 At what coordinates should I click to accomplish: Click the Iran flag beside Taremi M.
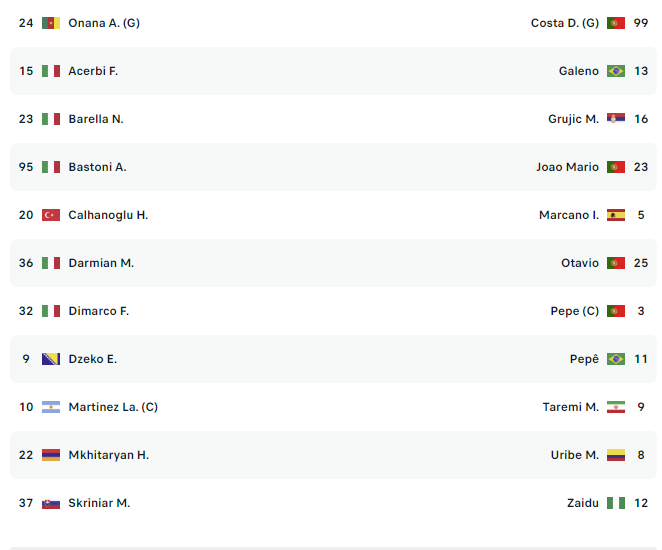(616, 407)
